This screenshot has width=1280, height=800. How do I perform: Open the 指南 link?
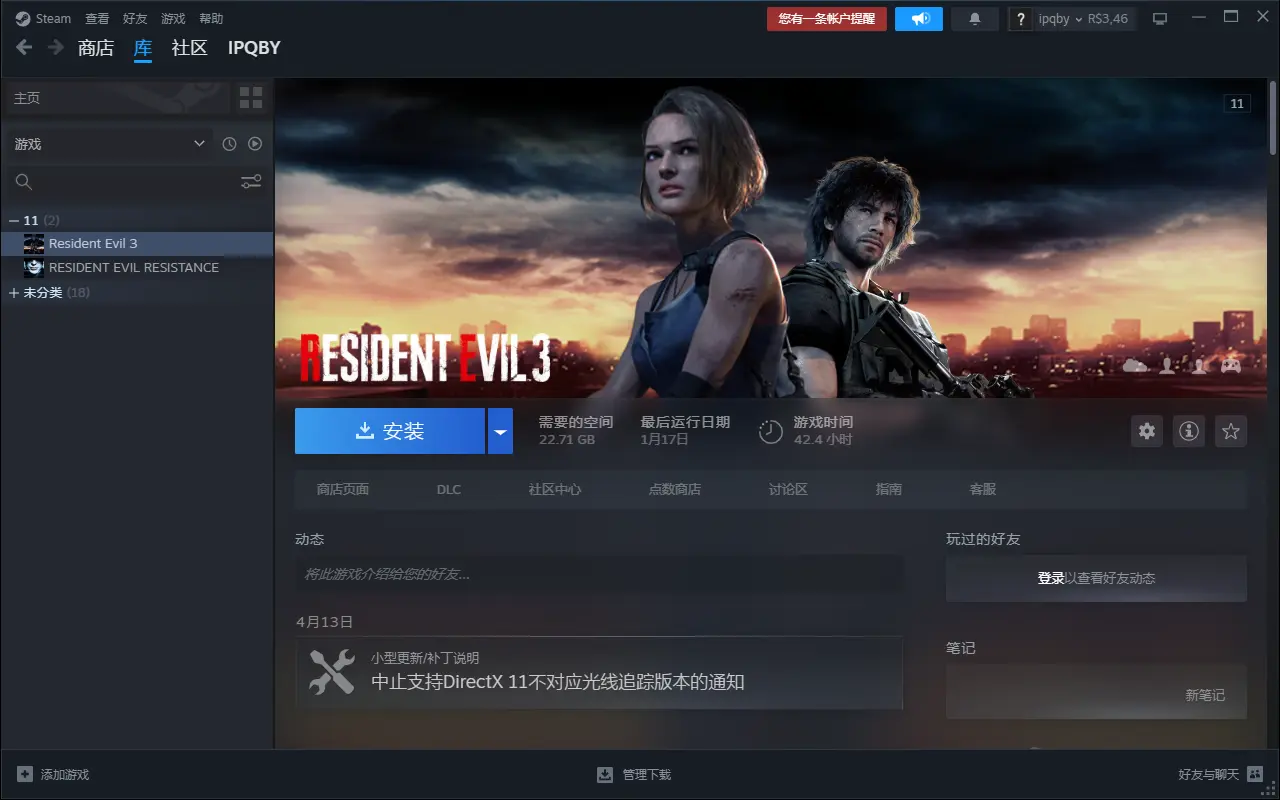[x=889, y=489]
